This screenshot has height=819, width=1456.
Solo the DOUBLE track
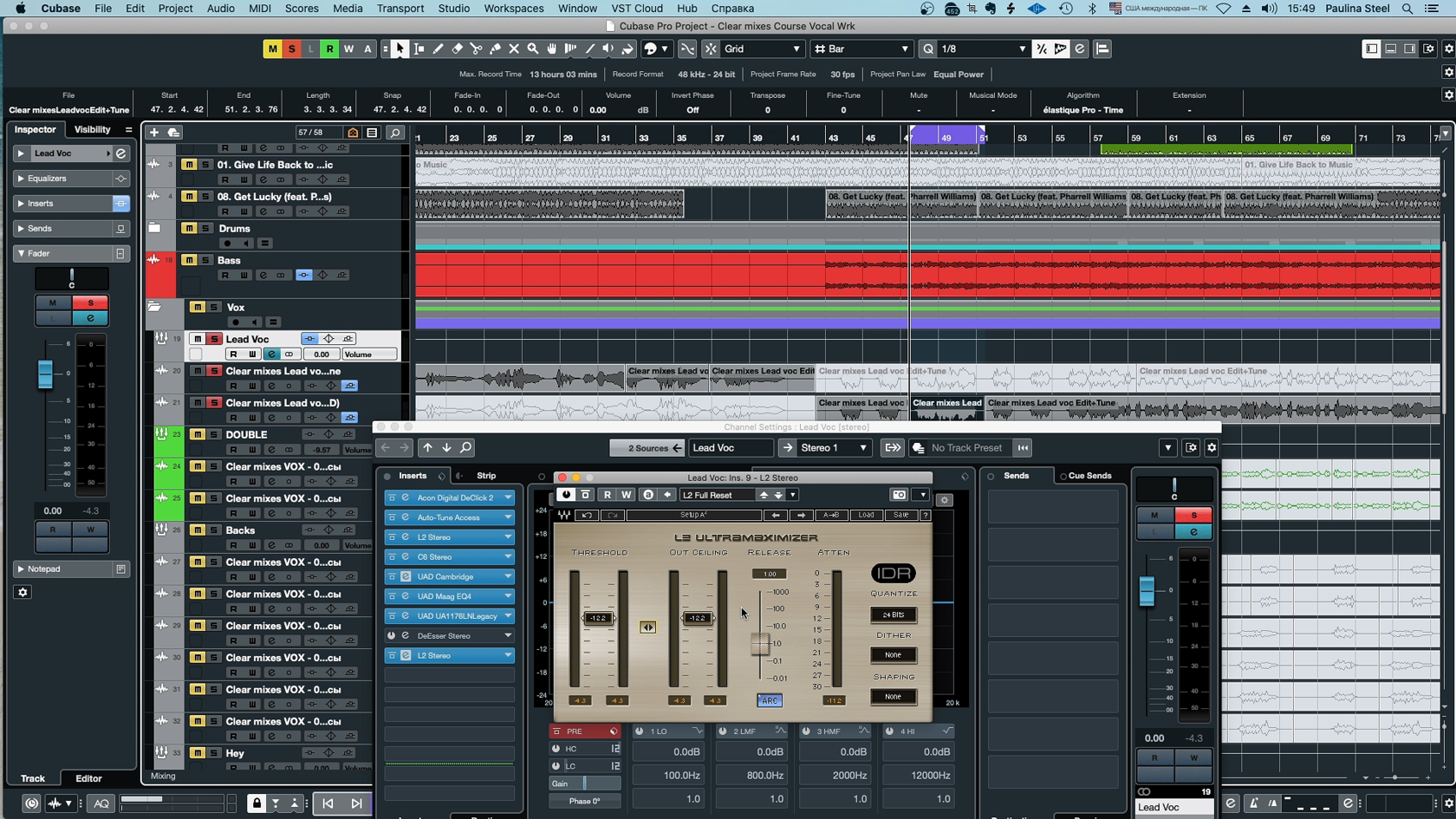(x=214, y=435)
